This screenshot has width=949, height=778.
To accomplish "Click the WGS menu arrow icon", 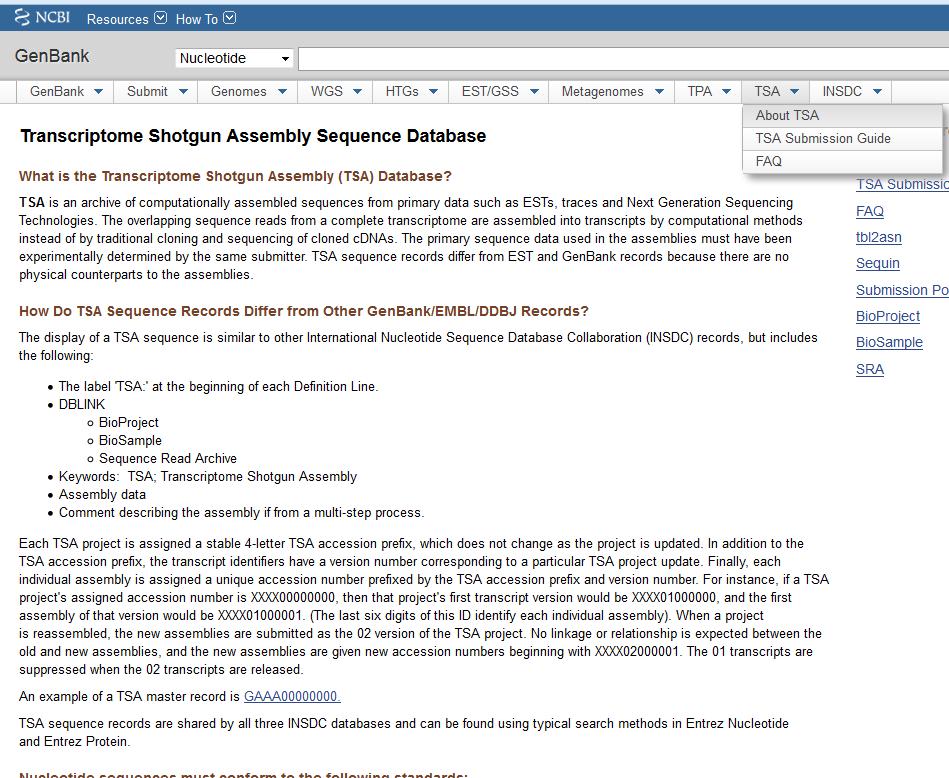I will coord(357,92).
